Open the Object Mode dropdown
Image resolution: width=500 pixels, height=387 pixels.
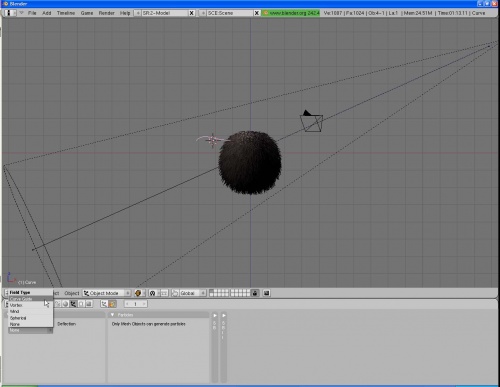coord(107,293)
